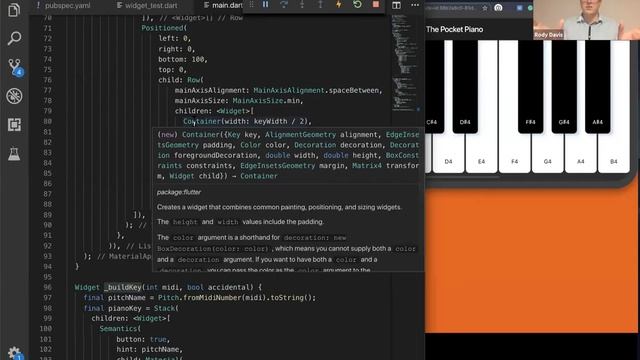The image size is (640, 360).
Task: Play the F#4 black key
Action: 531,87
